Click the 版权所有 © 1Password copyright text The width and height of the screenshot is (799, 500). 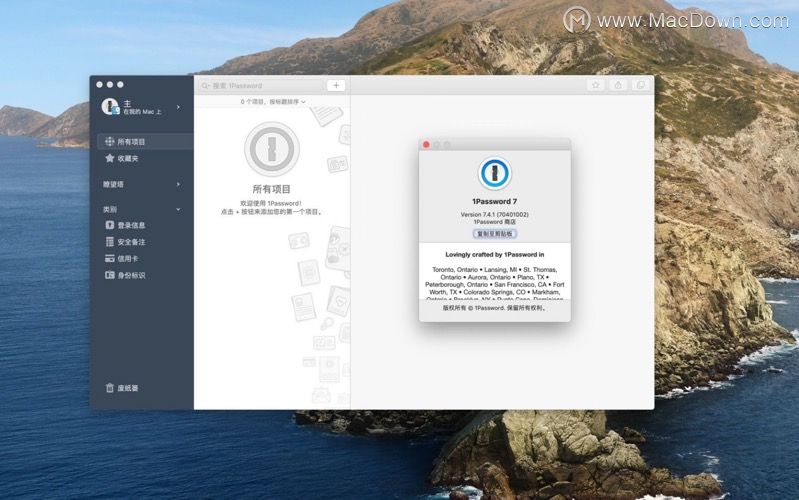point(494,308)
